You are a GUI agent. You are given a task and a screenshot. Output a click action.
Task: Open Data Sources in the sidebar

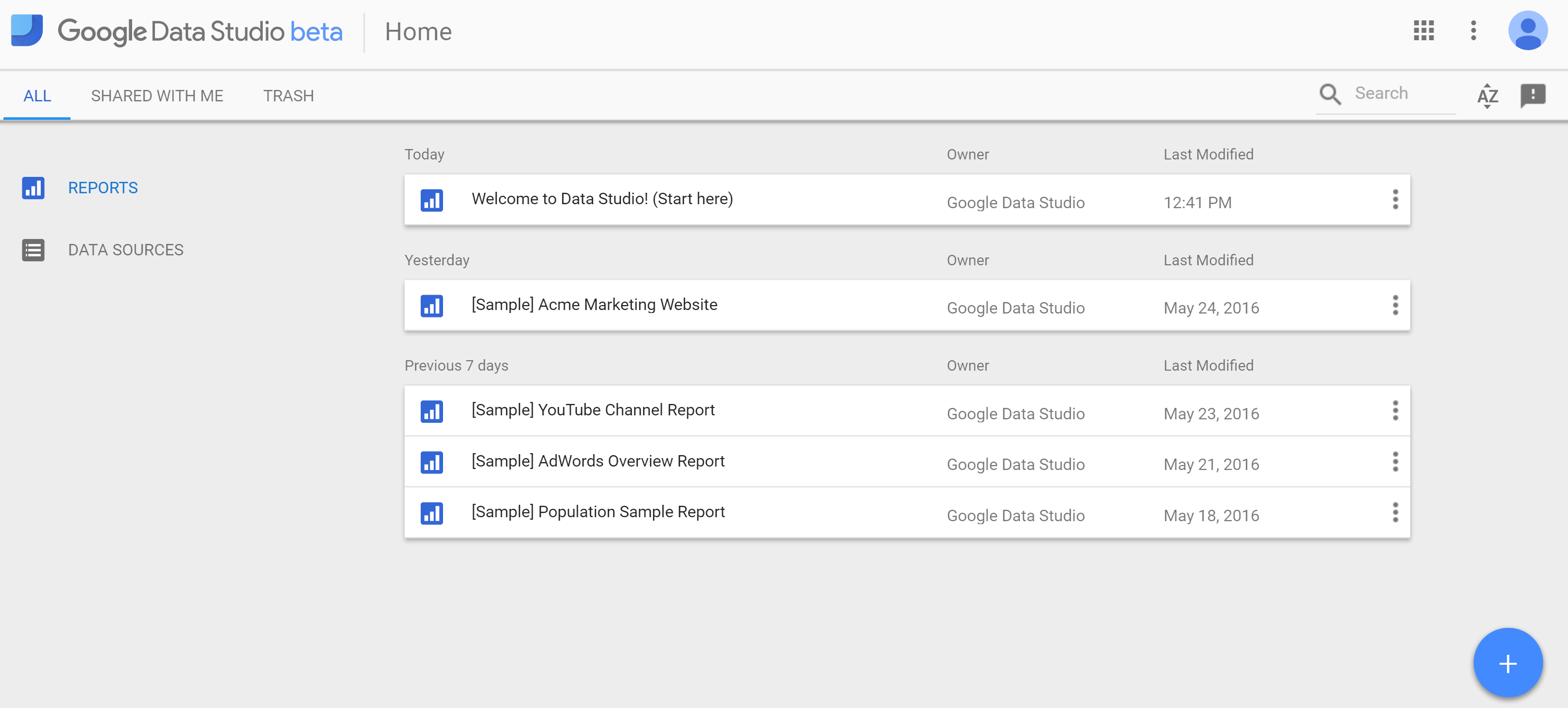point(125,249)
